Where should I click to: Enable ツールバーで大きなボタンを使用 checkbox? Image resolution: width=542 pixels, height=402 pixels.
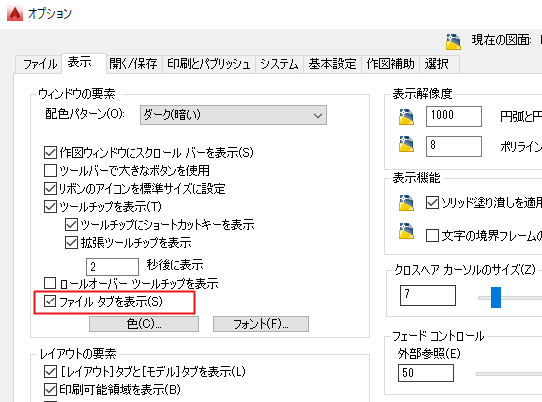[x=50, y=170]
